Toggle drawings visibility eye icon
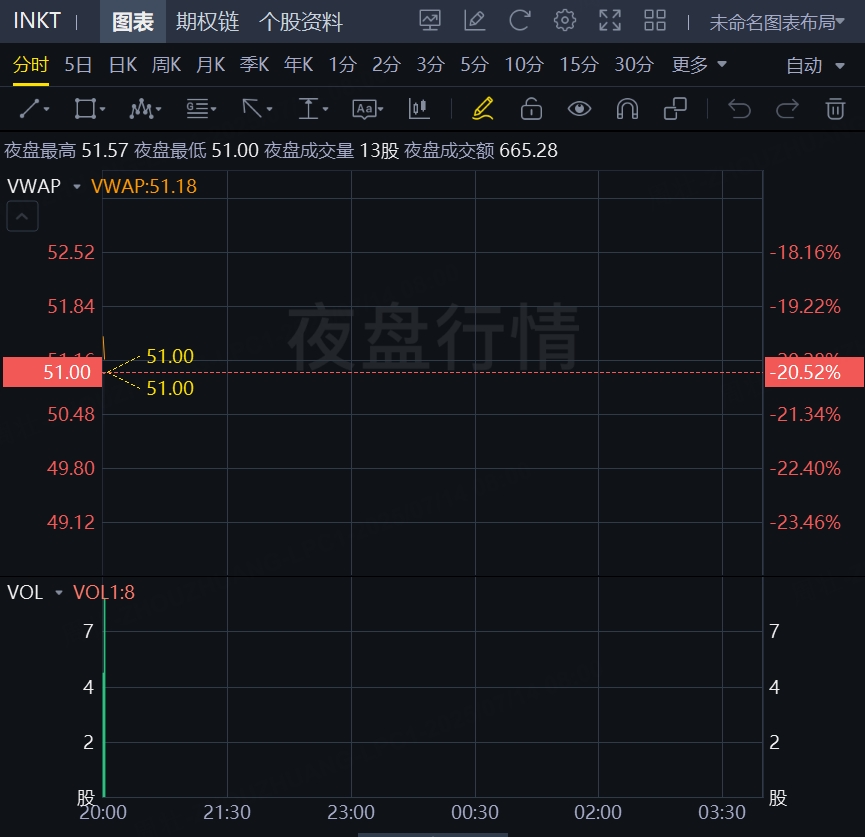The width and height of the screenshot is (865, 837). tap(579, 108)
